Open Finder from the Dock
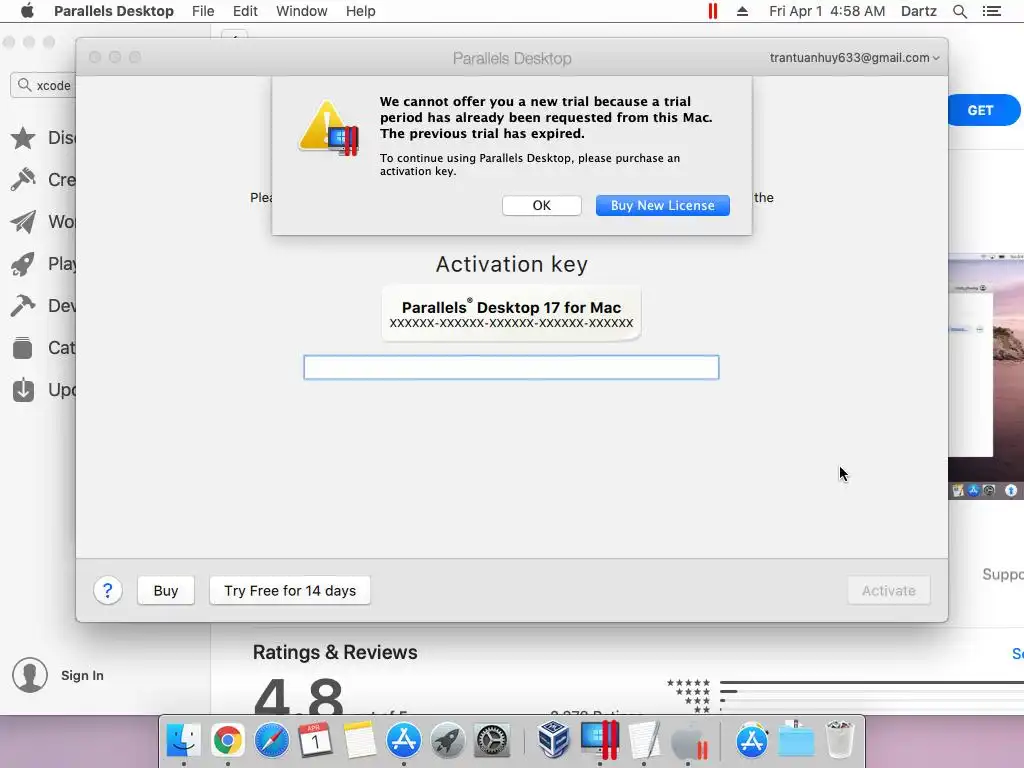The image size is (1024, 768). click(x=184, y=740)
